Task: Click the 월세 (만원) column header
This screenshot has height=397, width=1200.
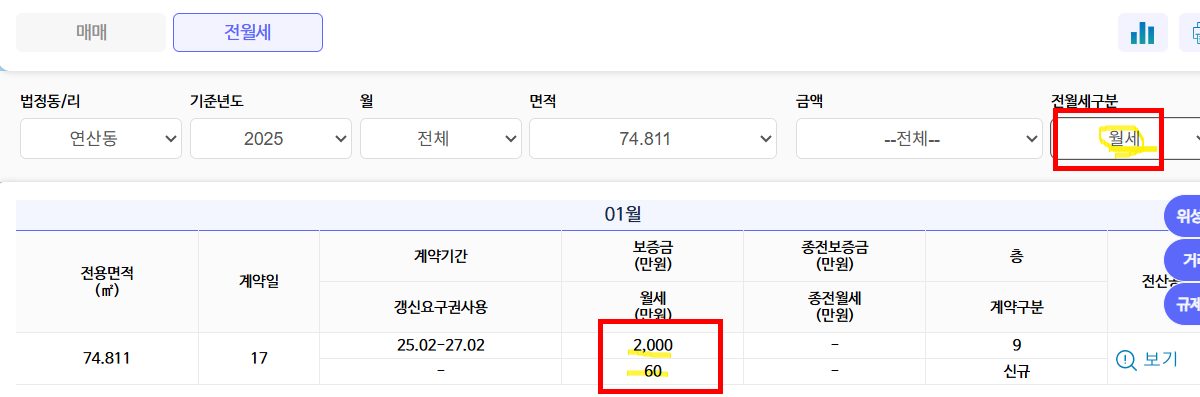Action: 653,307
